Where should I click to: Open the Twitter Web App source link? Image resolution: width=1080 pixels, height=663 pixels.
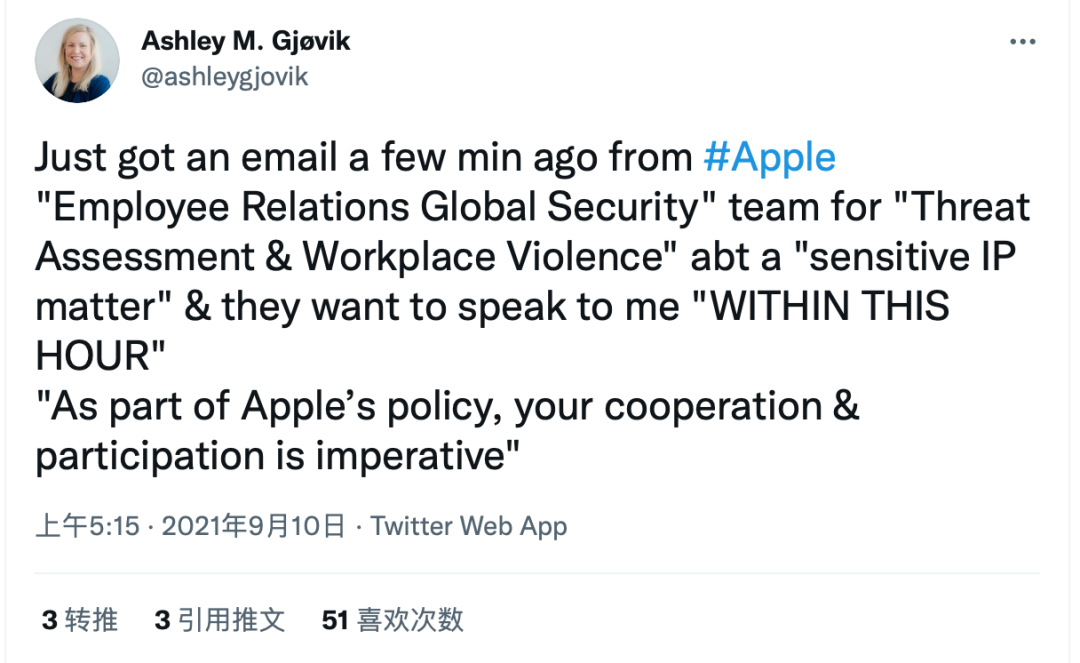(x=469, y=526)
